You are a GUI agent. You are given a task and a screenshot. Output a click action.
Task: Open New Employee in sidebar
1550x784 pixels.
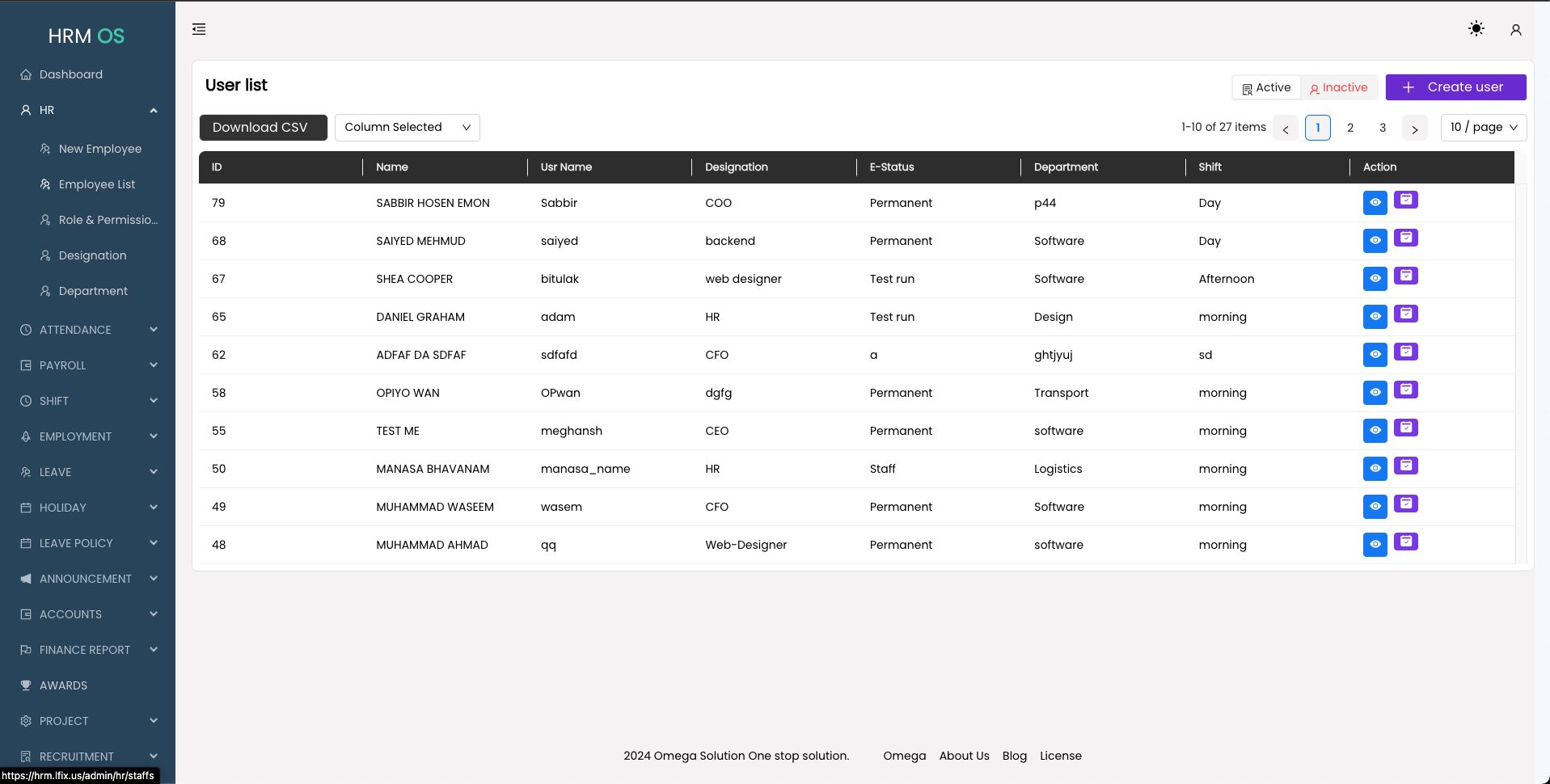coord(99,149)
